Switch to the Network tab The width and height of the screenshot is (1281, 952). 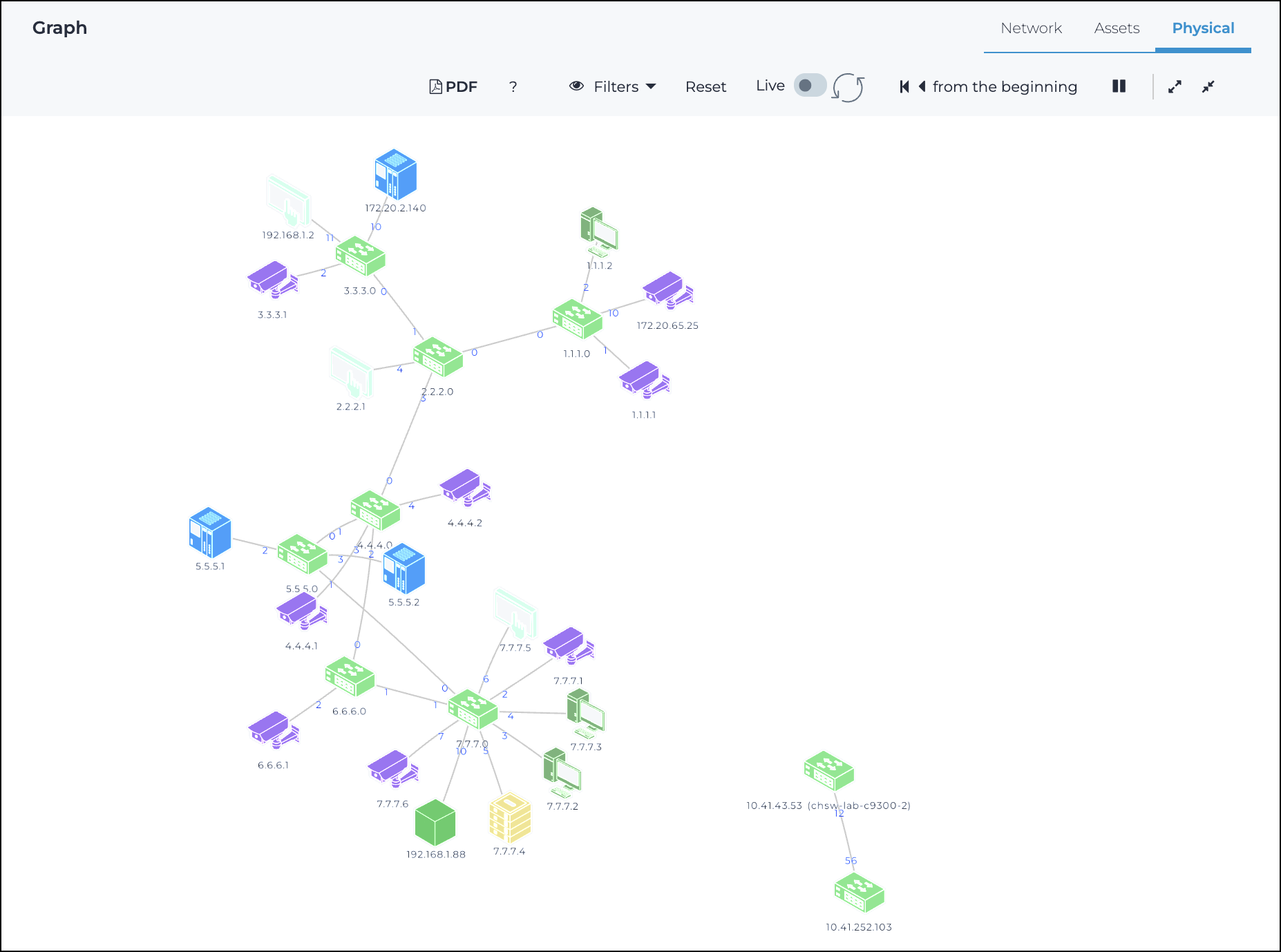(1031, 28)
